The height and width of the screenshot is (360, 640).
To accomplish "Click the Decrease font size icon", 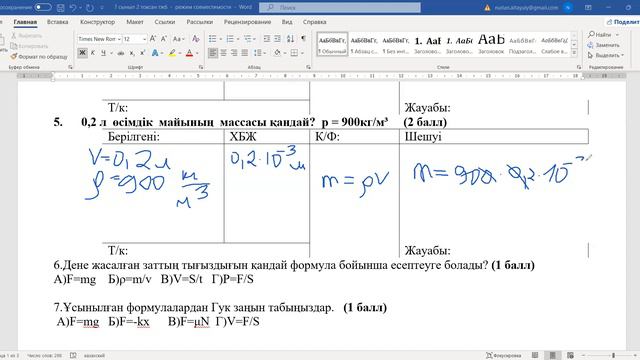I will (164, 39).
